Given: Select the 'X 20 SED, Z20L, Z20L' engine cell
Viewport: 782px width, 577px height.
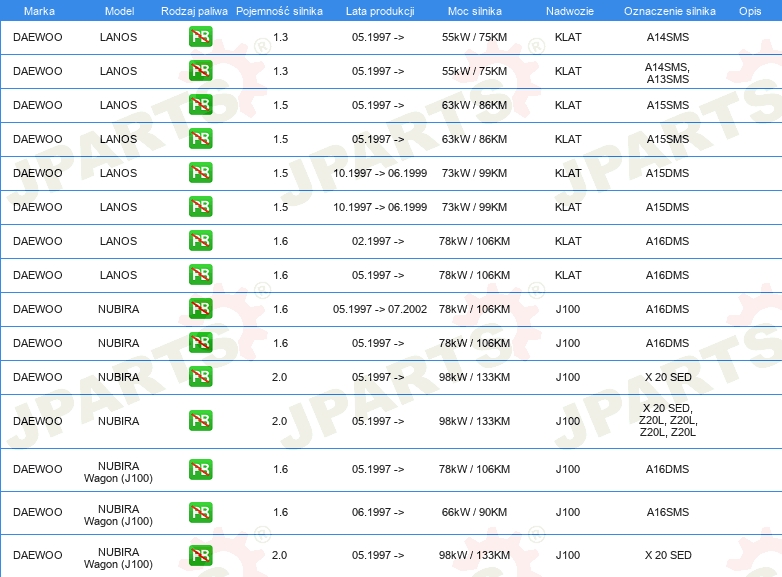Looking at the screenshot, I should [x=667, y=420].
